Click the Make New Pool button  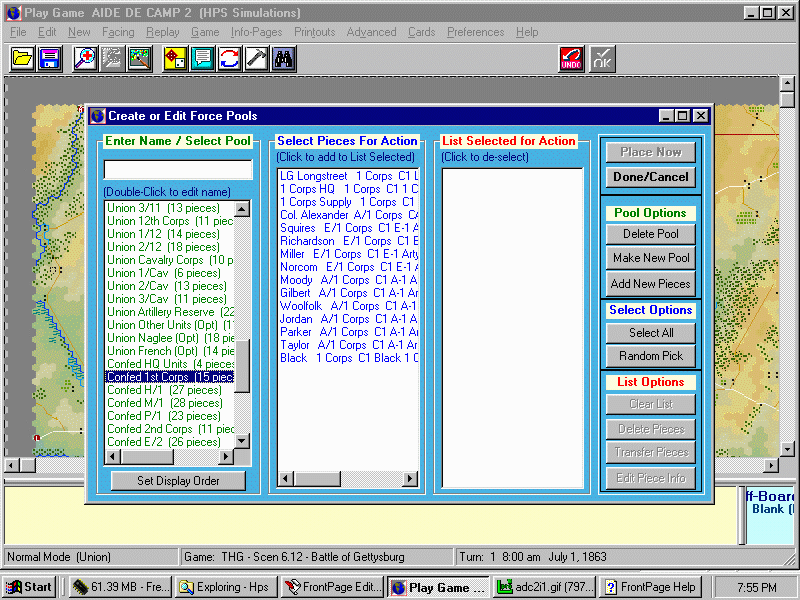coord(651,258)
